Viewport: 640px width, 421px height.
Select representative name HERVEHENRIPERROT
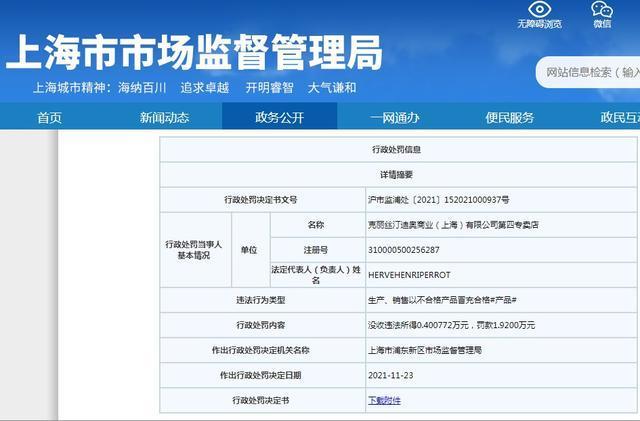click(x=409, y=275)
